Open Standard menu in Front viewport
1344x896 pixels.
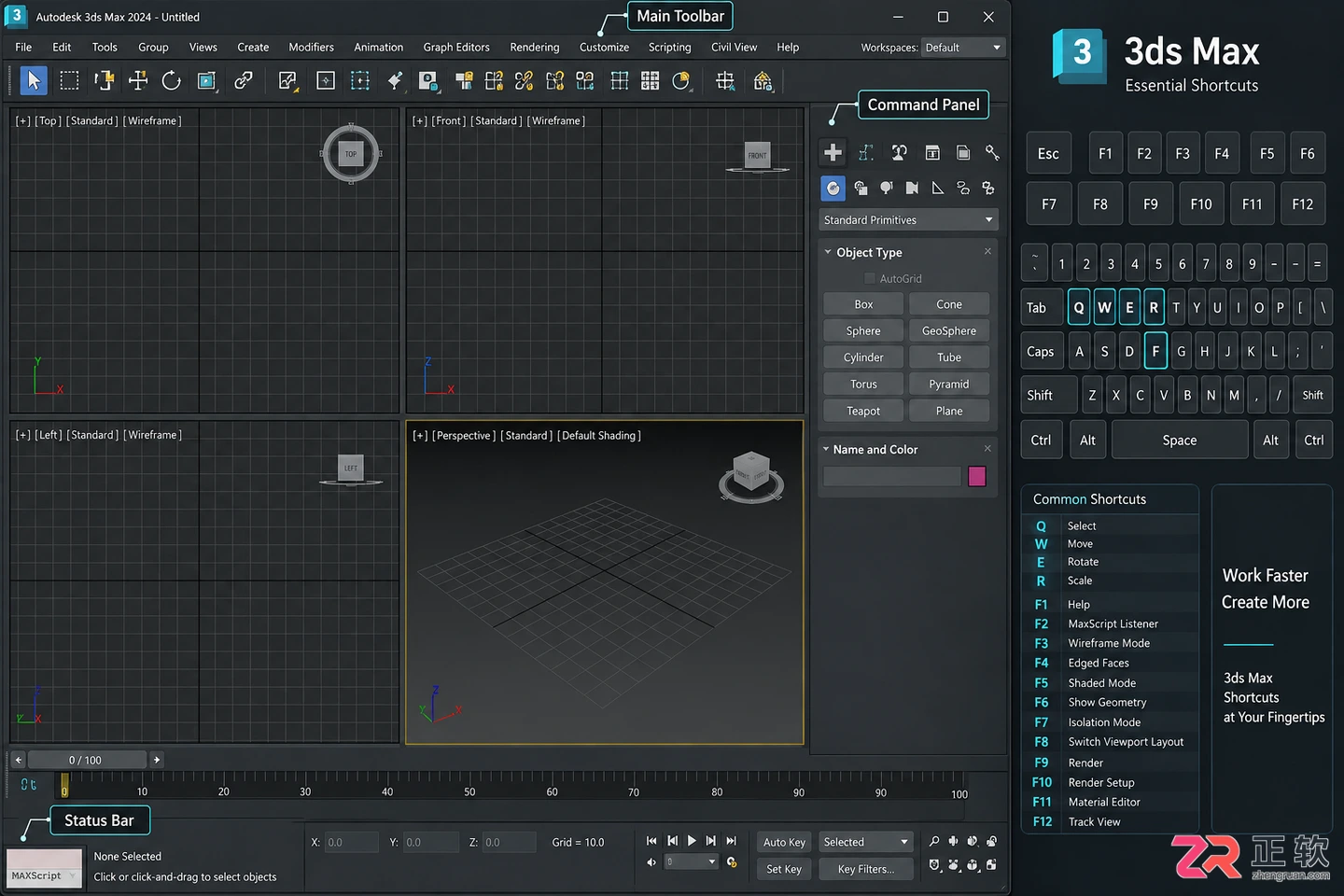(497, 121)
